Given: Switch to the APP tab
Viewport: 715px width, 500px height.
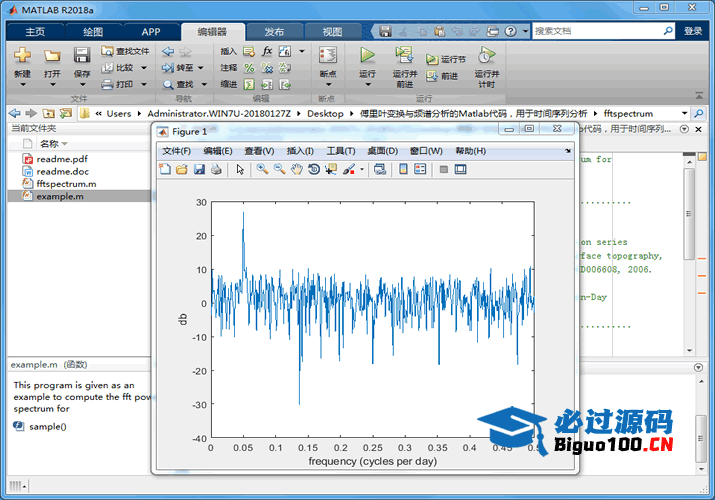Looking at the screenshot, I should [150, 32].
